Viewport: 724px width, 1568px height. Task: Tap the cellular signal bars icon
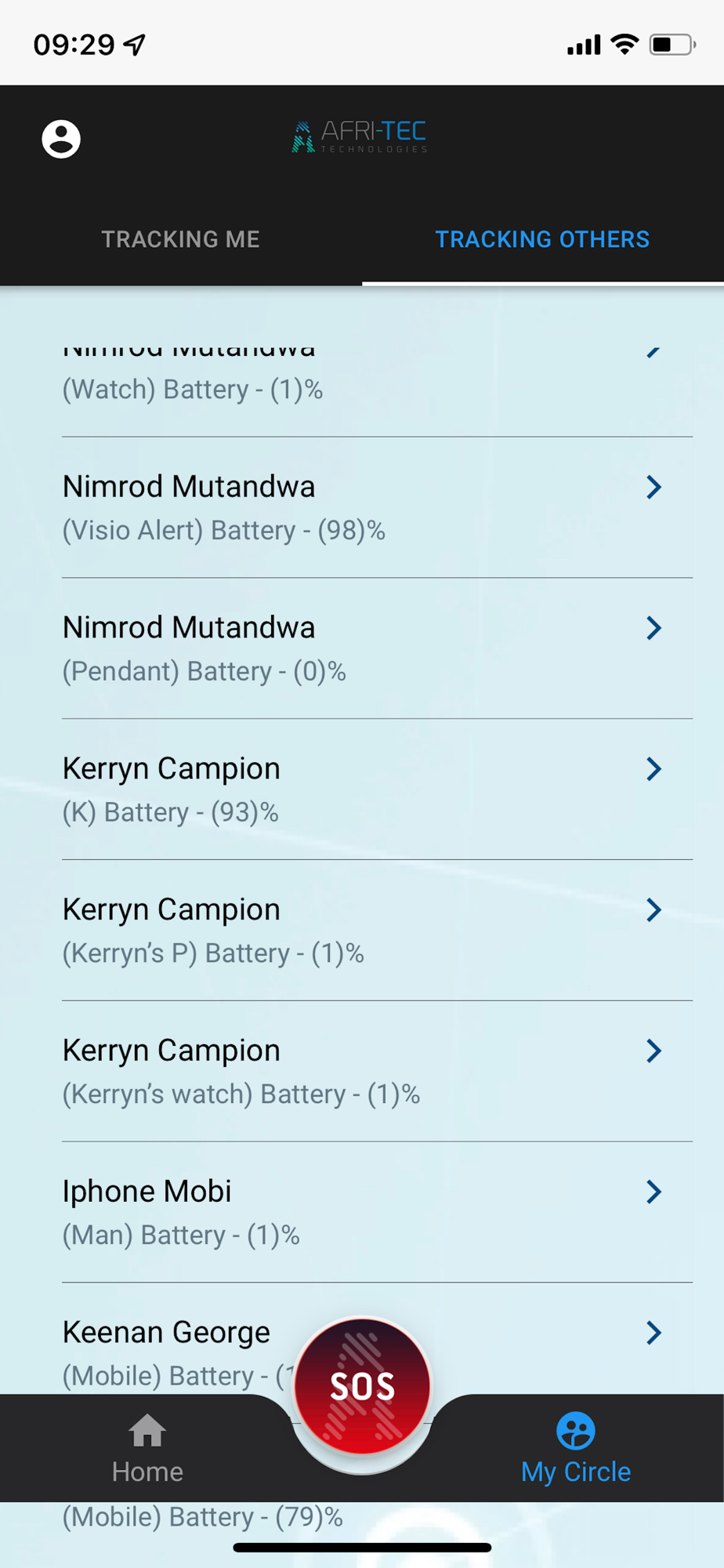point(584,45)
